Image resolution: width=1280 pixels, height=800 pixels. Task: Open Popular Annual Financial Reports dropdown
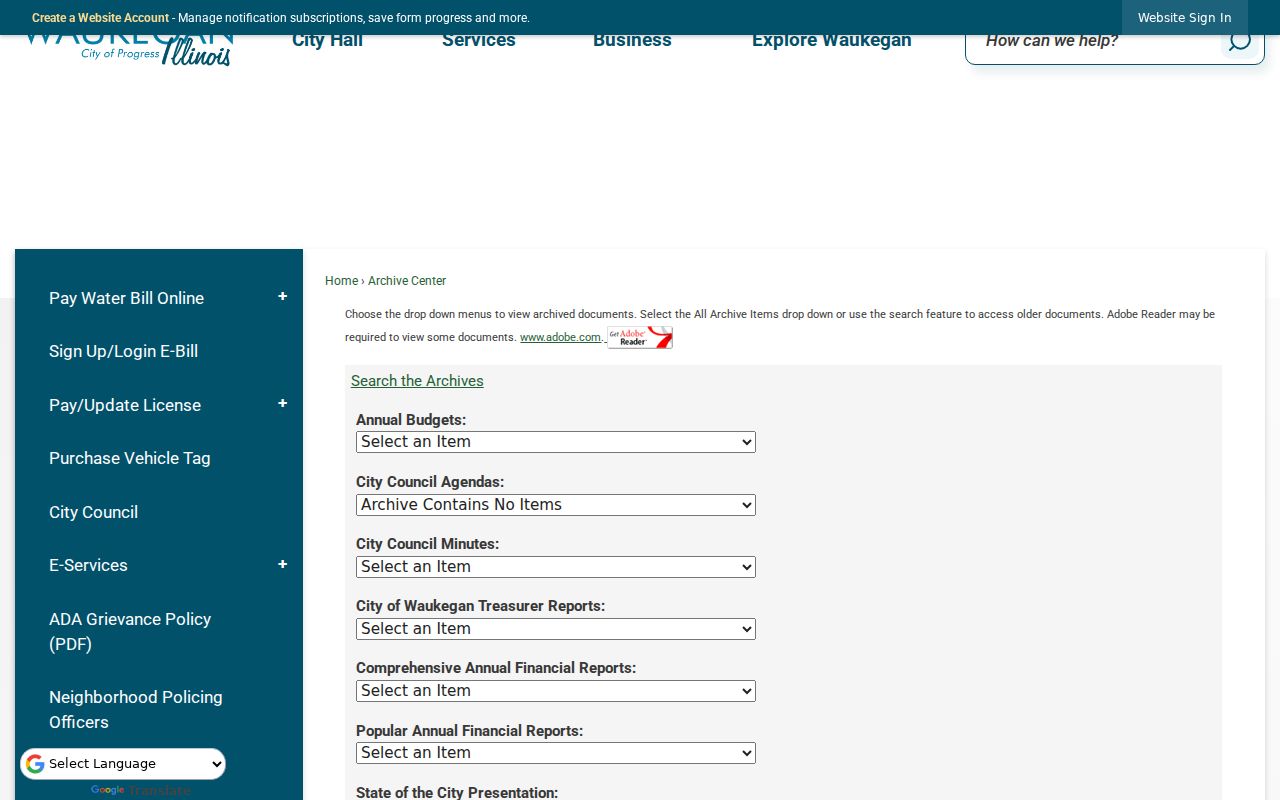point(556,753)
